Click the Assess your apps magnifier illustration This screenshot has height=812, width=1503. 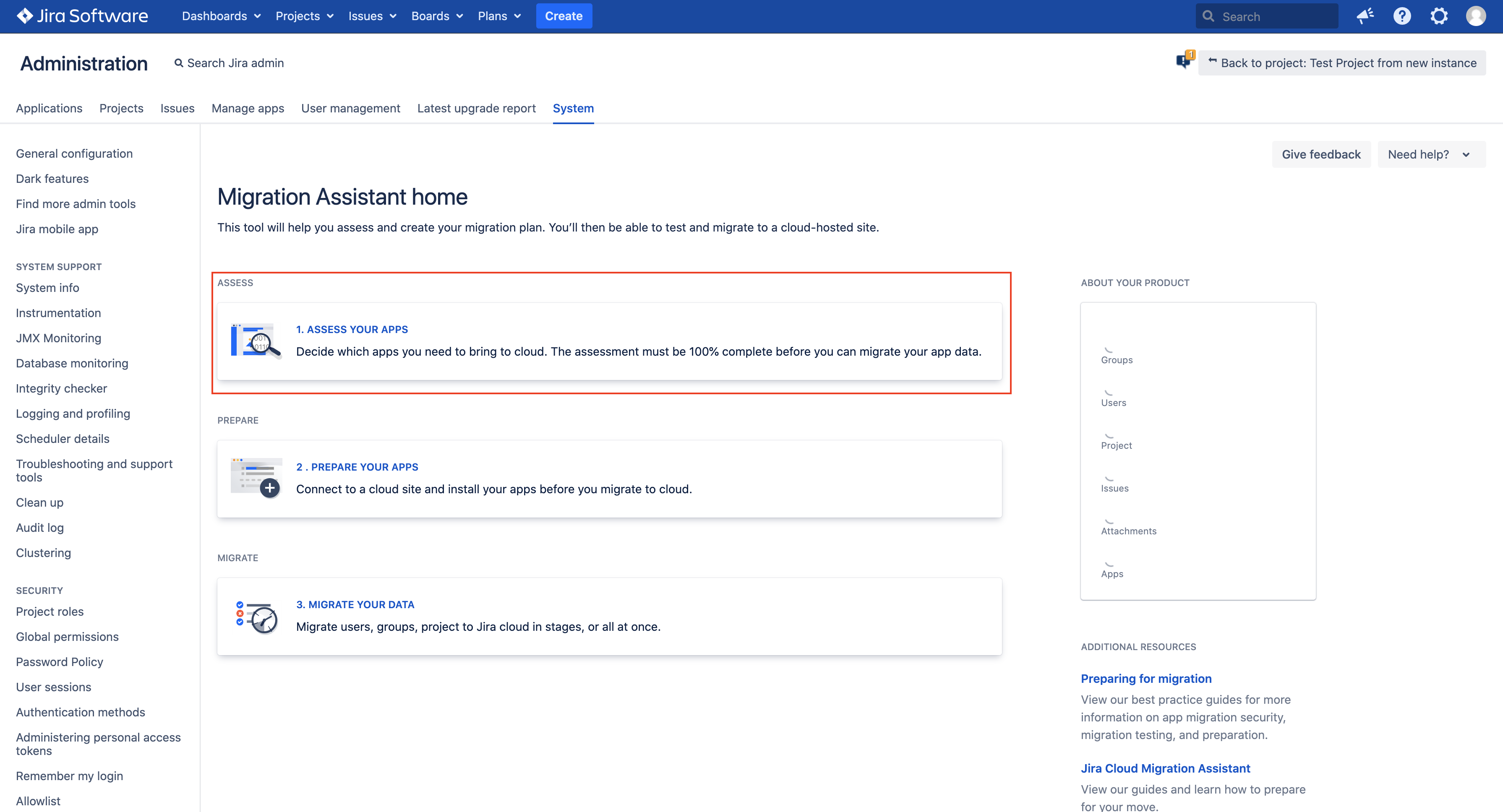(x=256, y=341)
